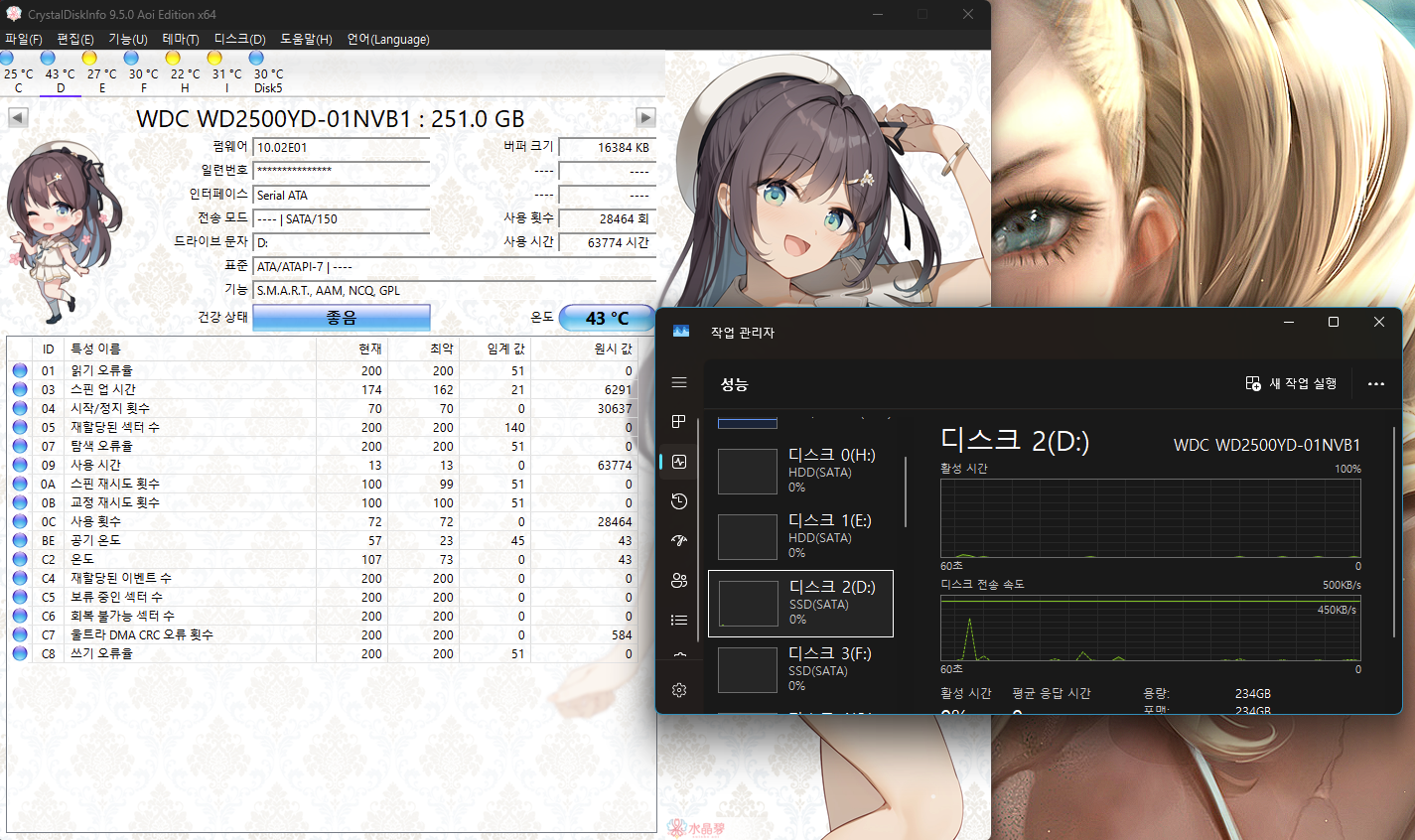Open the 기능(U) menu
Viewport: 1415px width, 840px height.
pyautogui.click(x=128, y=40)
